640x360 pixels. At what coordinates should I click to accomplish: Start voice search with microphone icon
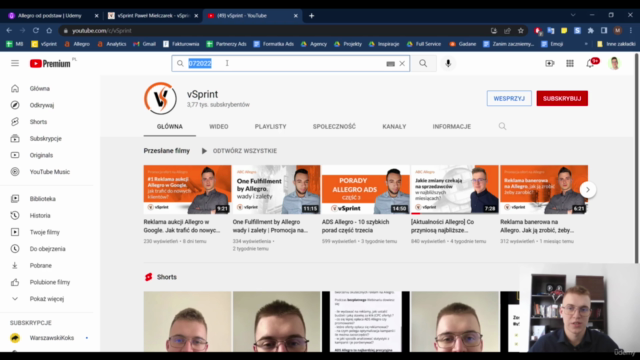[x=448, y=63]
